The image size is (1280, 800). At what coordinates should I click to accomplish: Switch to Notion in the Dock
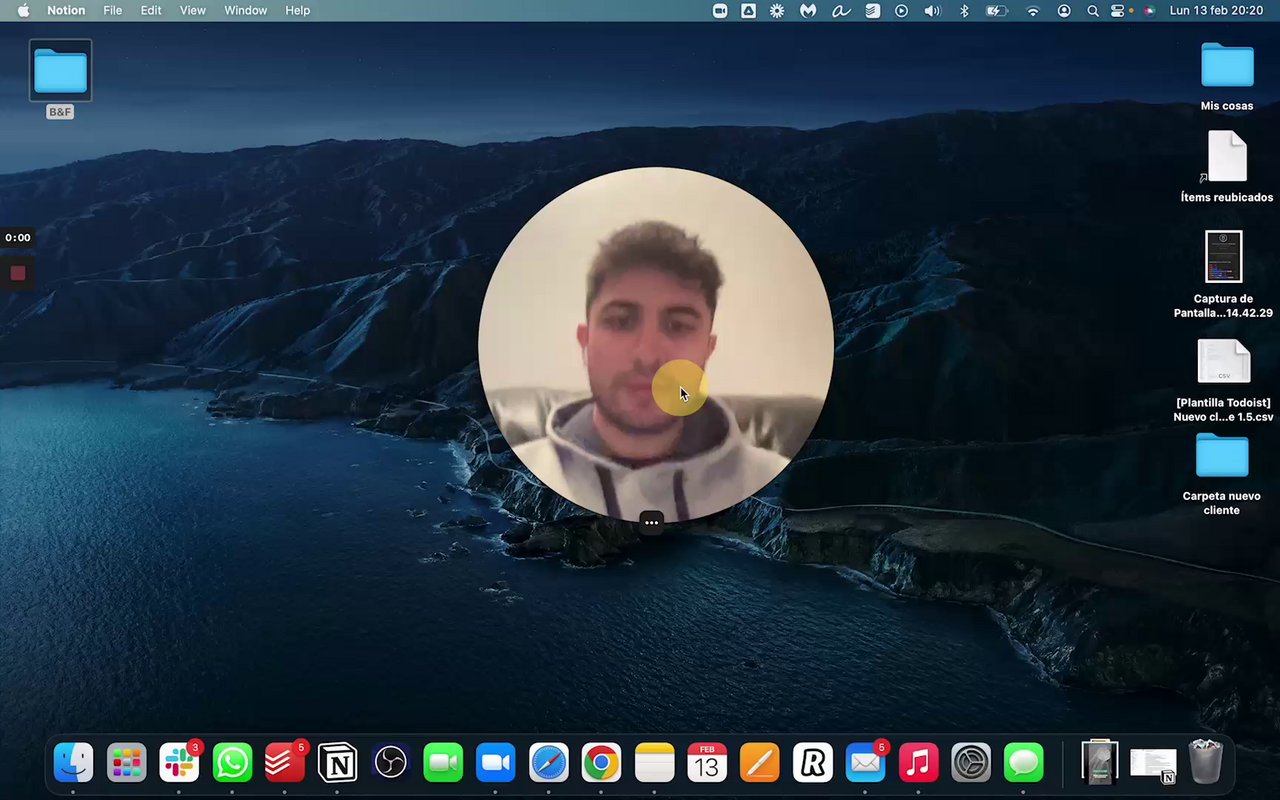[337, 764]
